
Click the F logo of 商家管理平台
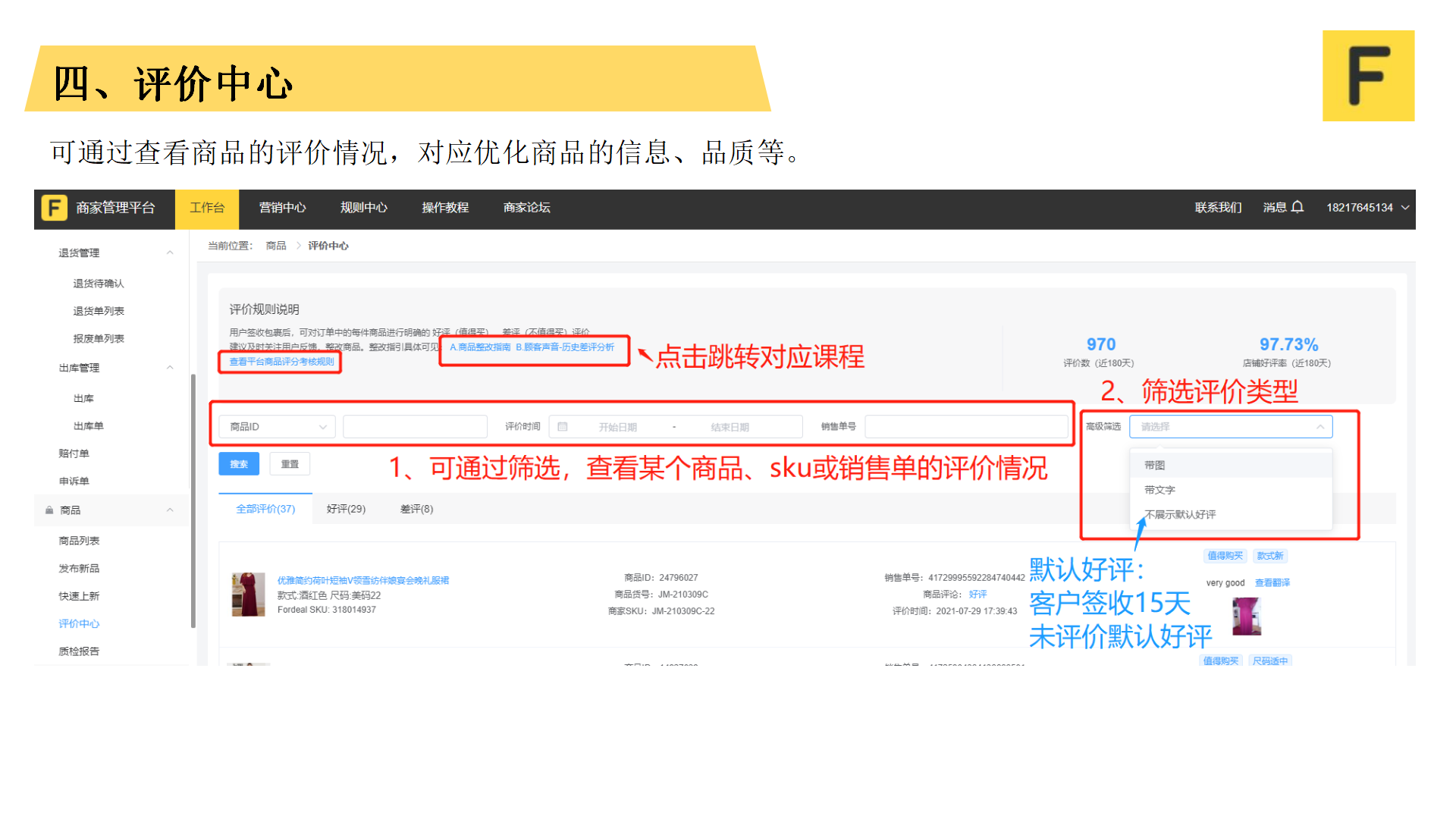[55, 208]
